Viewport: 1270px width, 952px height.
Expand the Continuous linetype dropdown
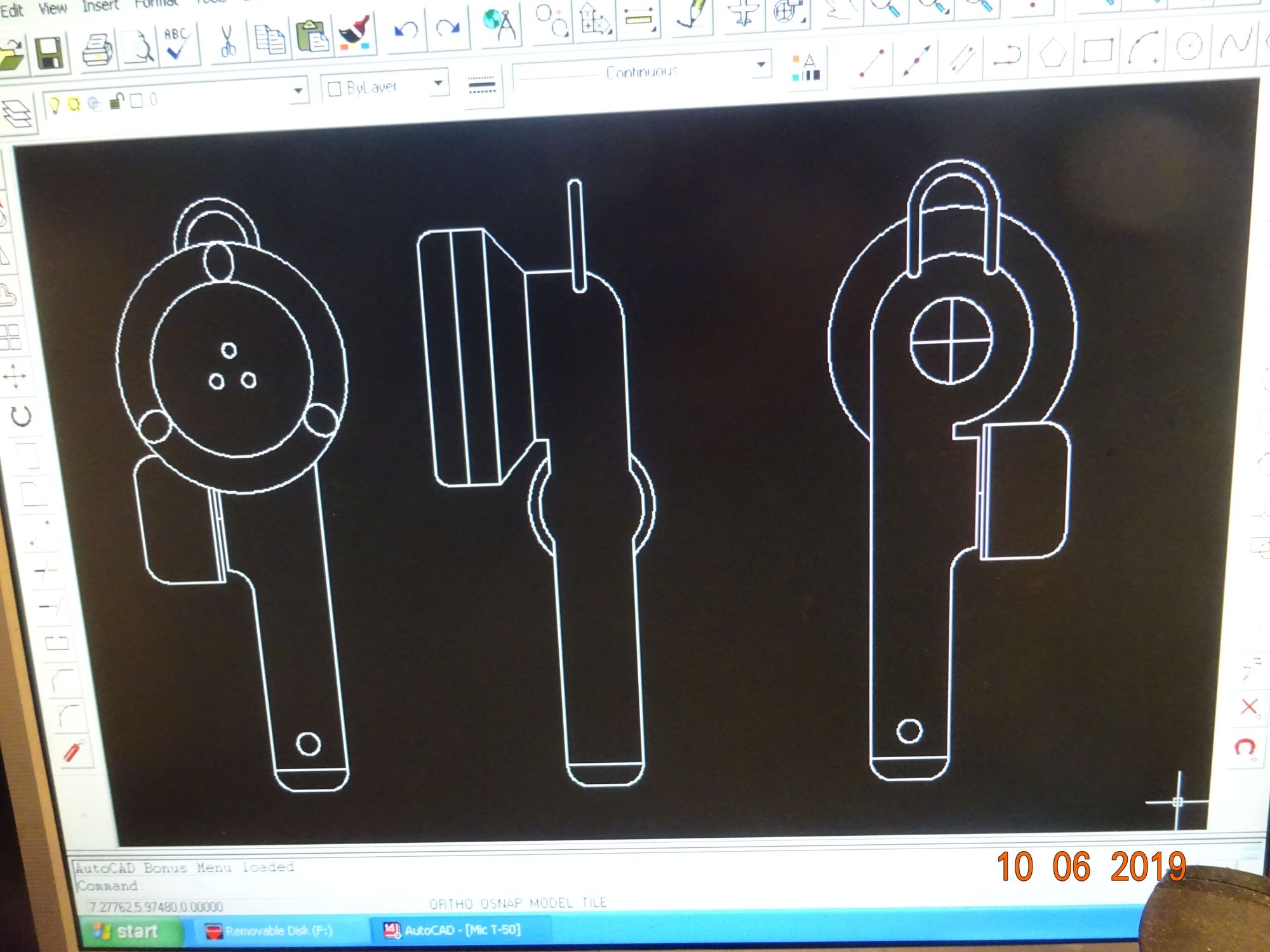(x=761, y=65)
